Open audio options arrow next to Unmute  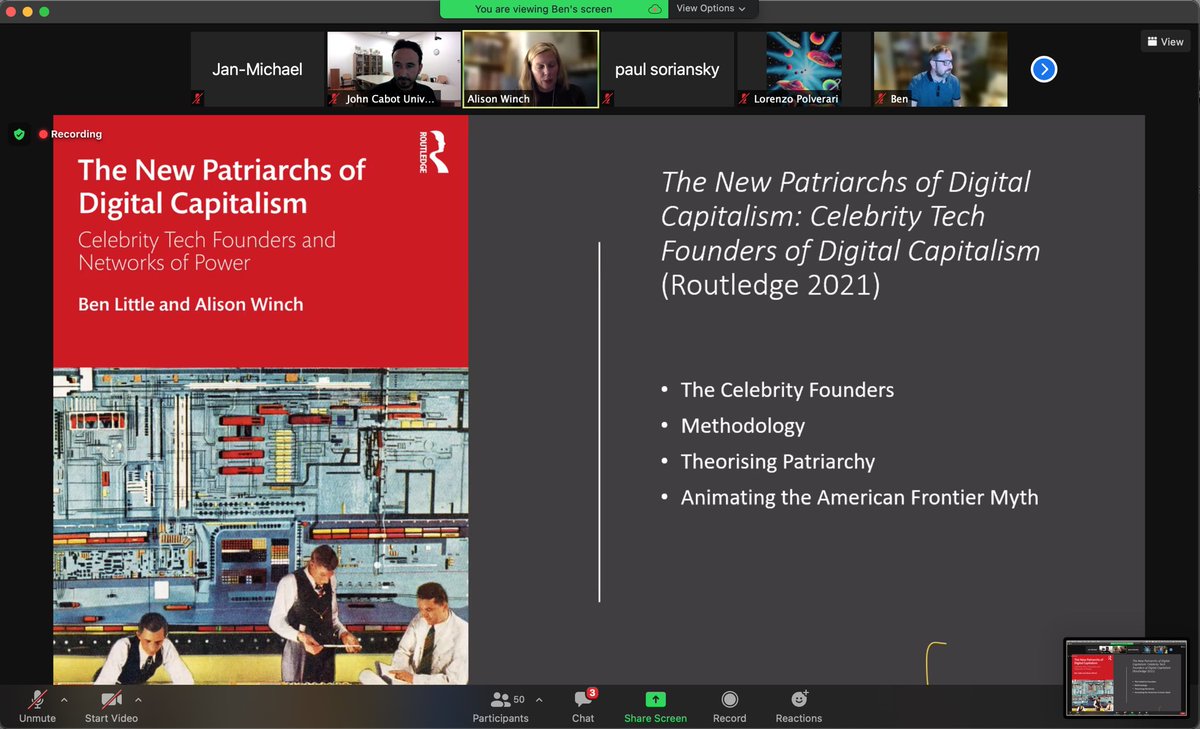(x=65, y=699)
